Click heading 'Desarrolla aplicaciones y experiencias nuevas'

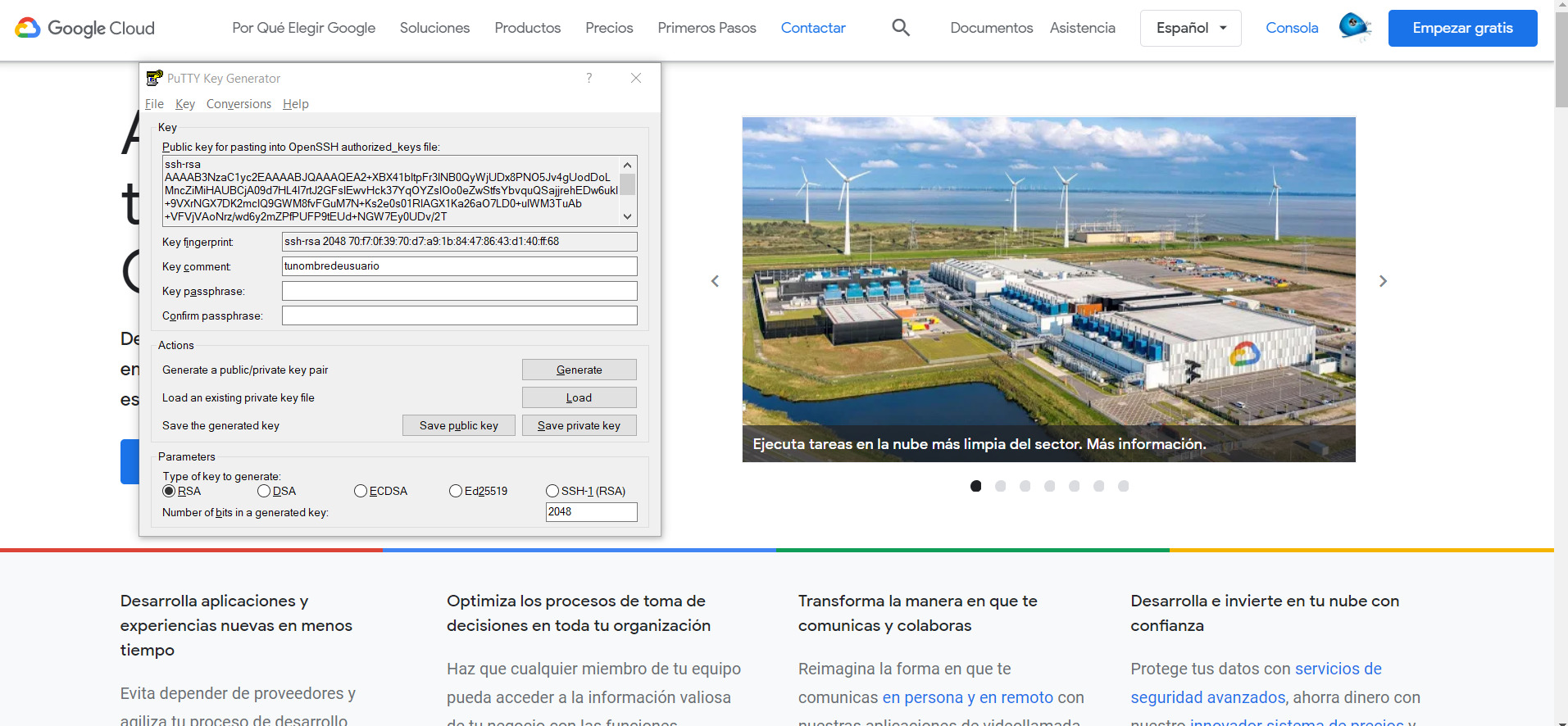point(236,625)
